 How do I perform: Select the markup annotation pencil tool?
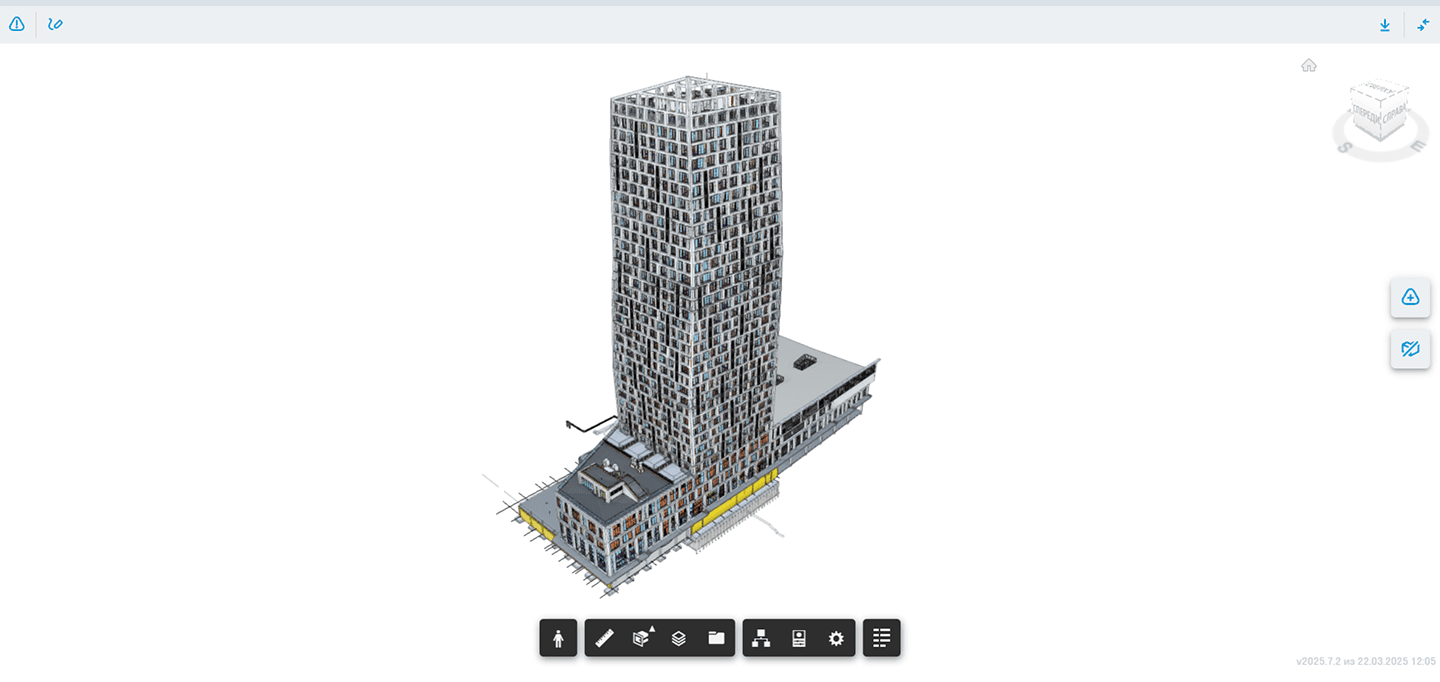tap(55, 23)
